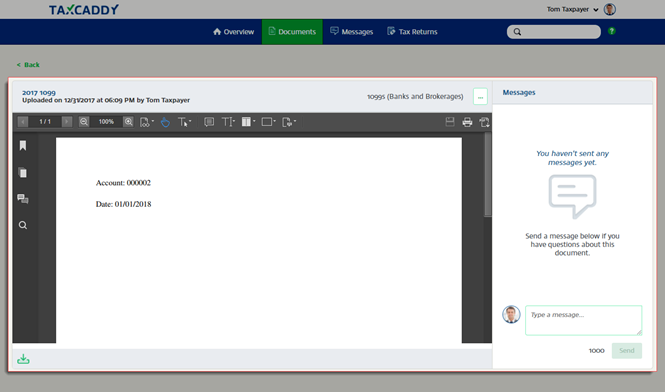Viewport: 665px width, 392px height.
Task: Go to the Overview tab
Action: coord(233,32)
